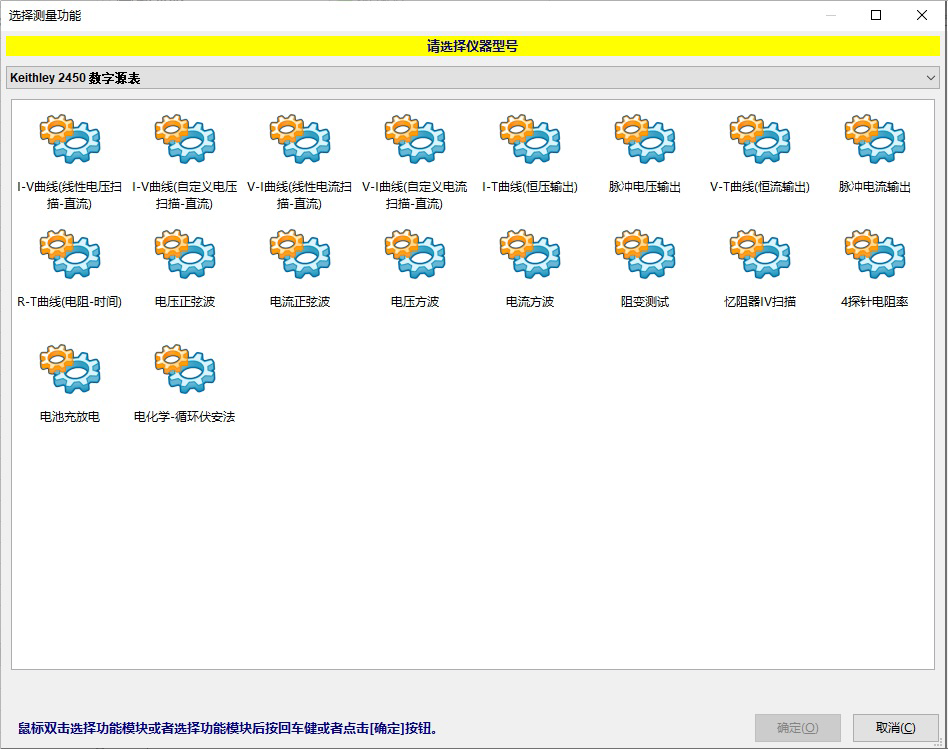Click the 脉冲电流输出 icon

pos(875,140)
